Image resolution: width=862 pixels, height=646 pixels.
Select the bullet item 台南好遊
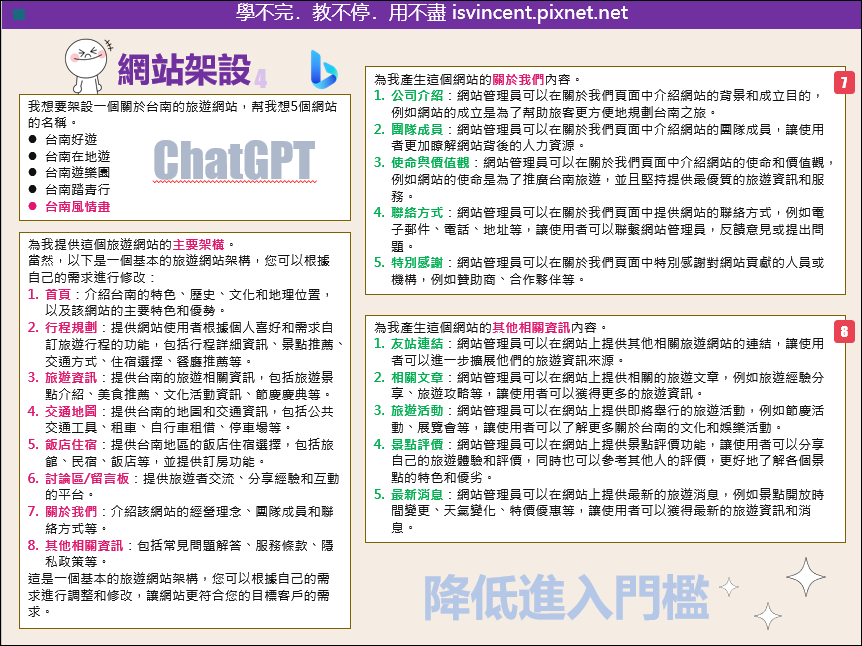tap(71, 140)
